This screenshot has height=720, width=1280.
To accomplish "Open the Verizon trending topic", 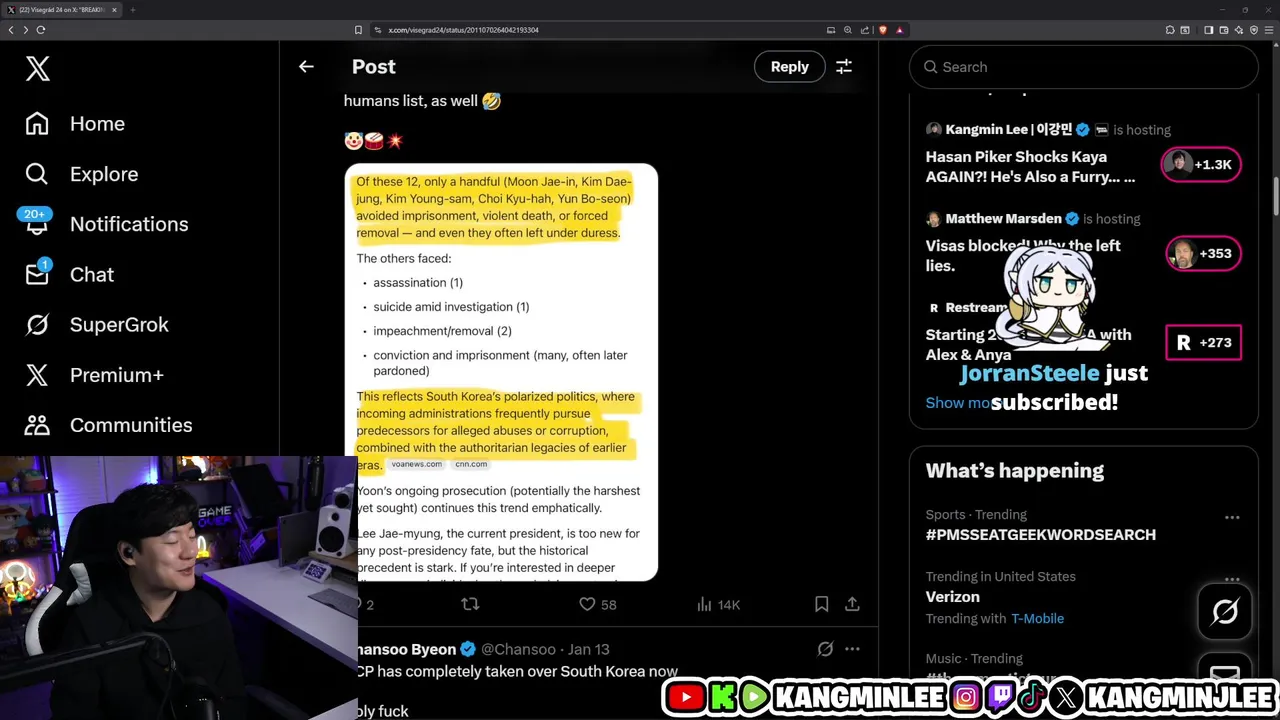I will 952,597.
